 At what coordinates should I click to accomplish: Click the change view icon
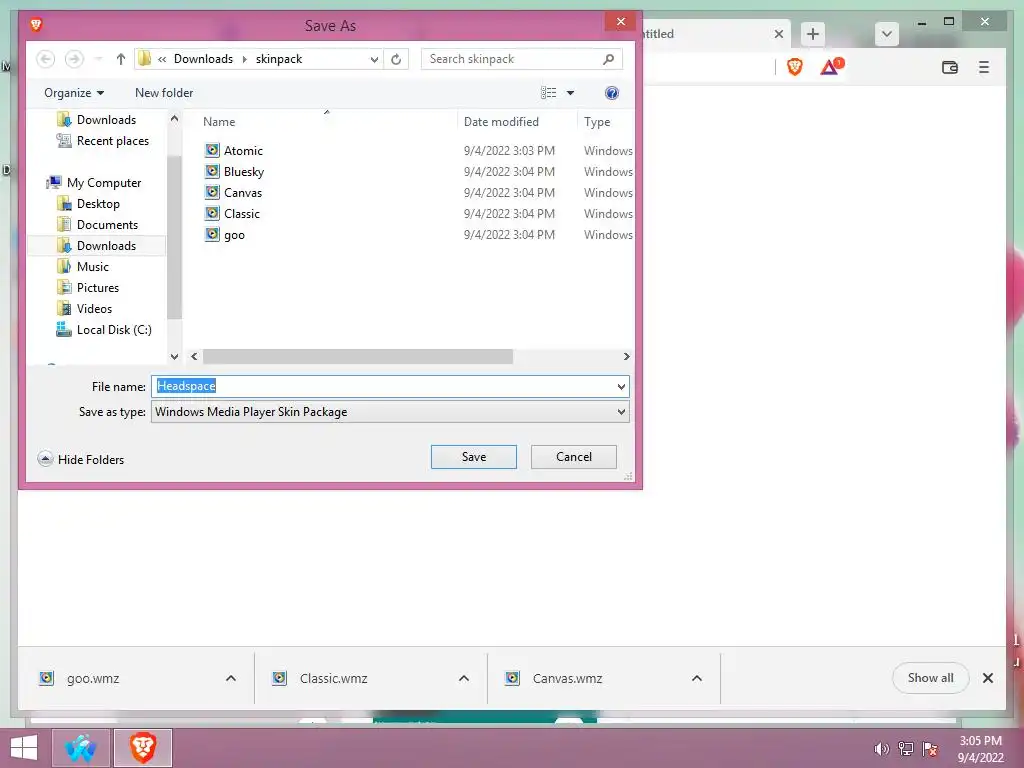coord(549,93)
